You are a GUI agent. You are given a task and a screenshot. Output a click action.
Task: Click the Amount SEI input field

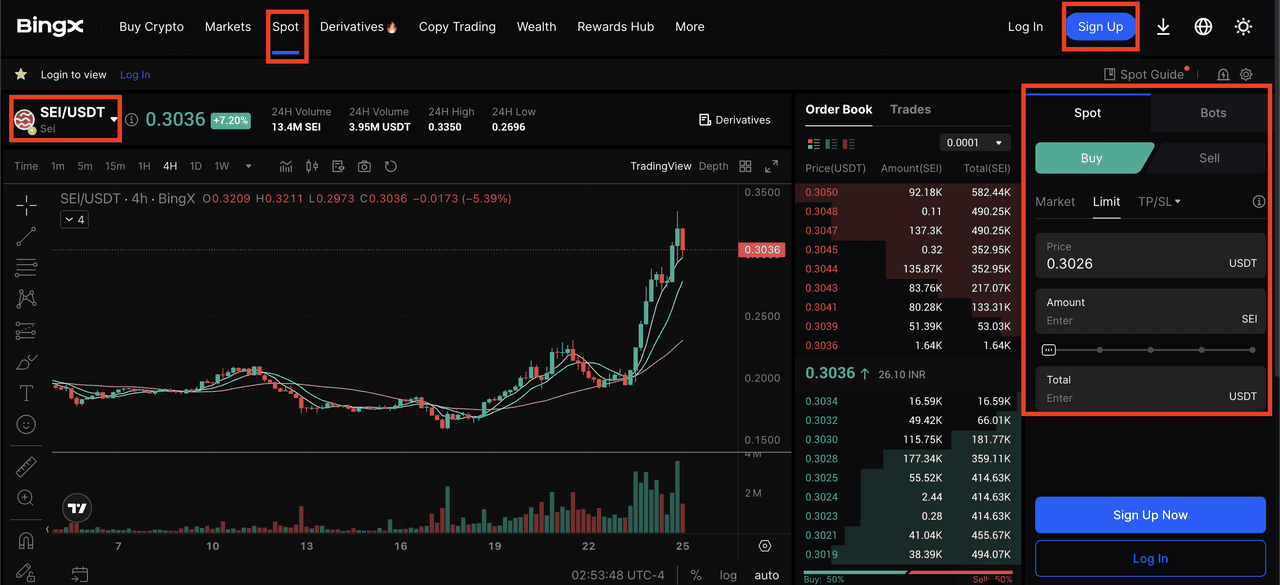pyautogui.click(x=1150, y=311)
